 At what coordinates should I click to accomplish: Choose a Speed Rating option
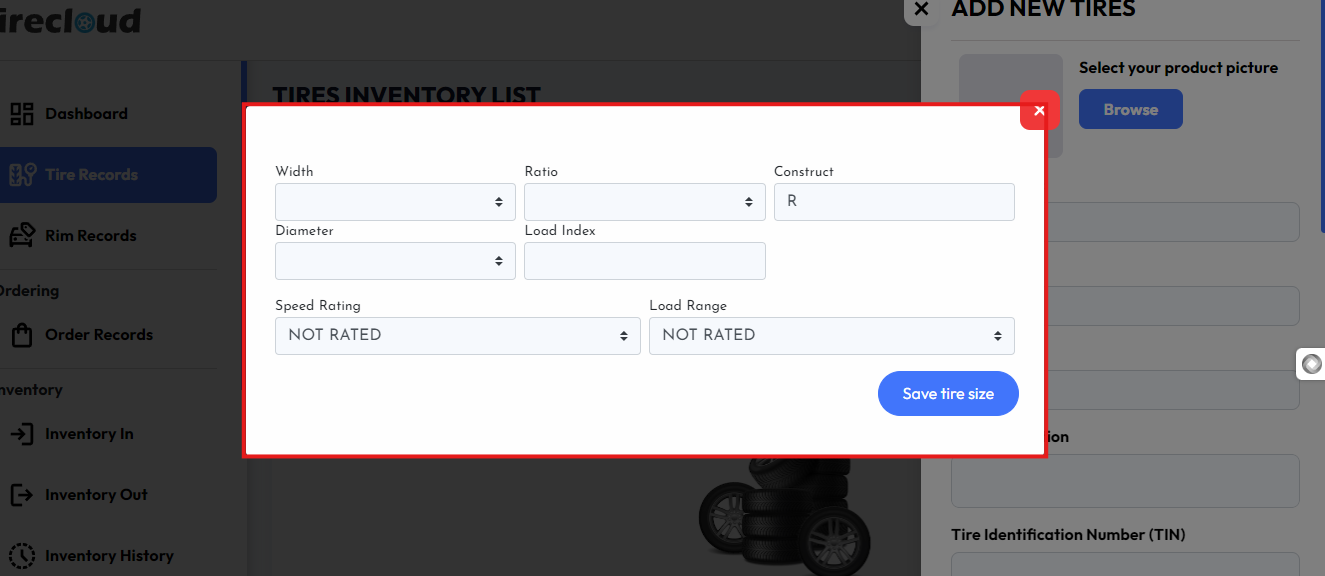[x=457, y=336]
